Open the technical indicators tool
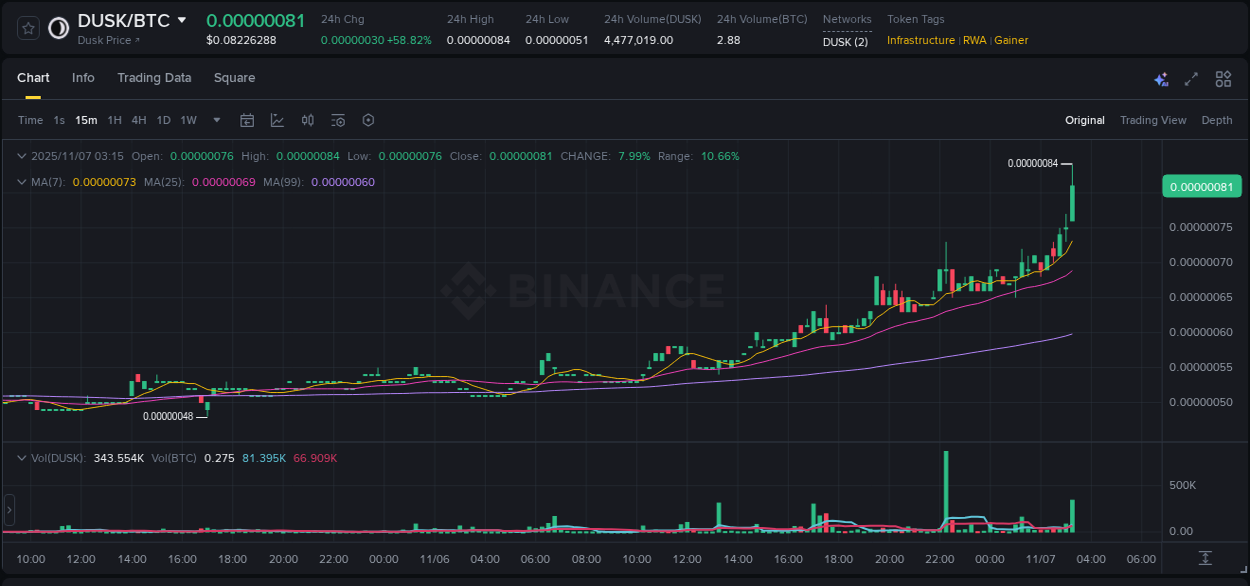This screenshot has width=1250, height=586. click(307, 120)
